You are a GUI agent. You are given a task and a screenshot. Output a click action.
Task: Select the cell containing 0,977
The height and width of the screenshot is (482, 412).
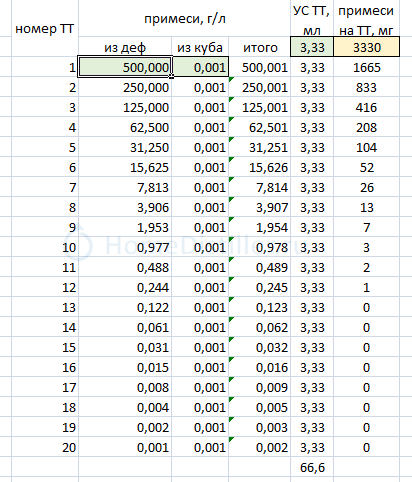[125, 247]
